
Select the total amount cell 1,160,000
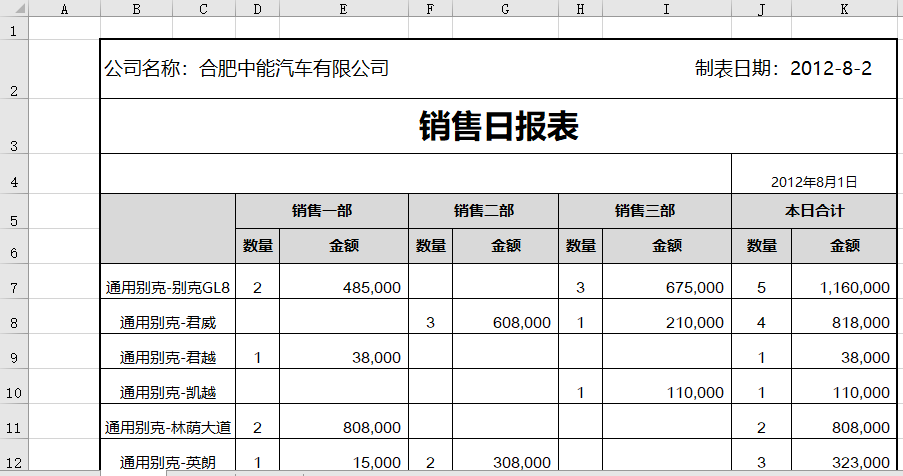[844, 288]
